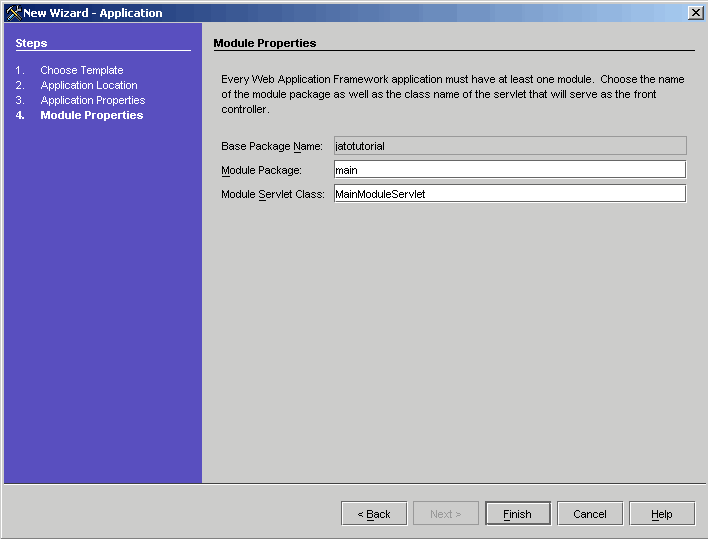The width and height of the screenshot is (708, 539).
Task: Select step 'Application Properties'
Action: tap(93, 100)
